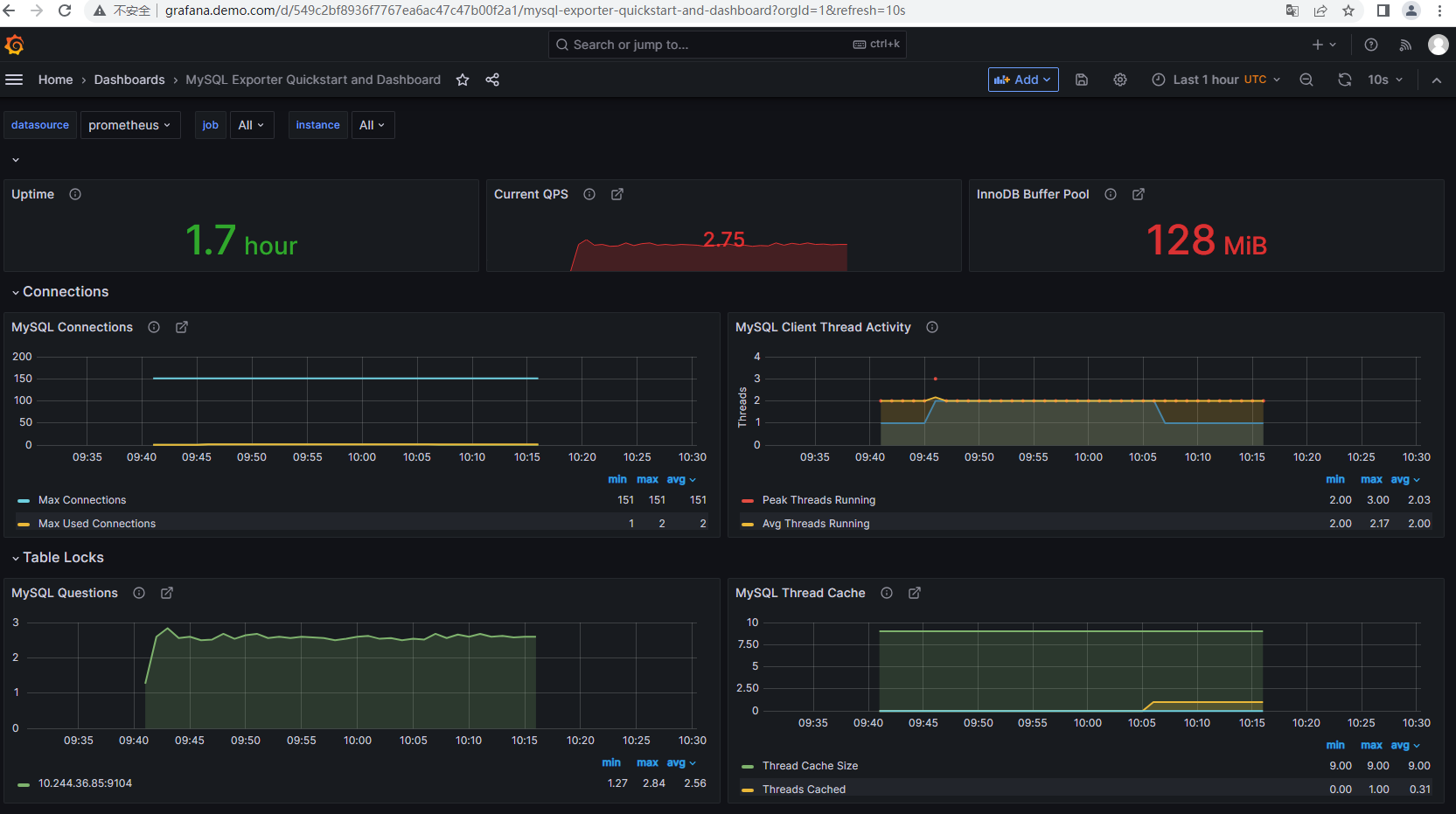
Task: Open Current QPS external link icon
Action: pyautogui.click(x=617, y=194)
